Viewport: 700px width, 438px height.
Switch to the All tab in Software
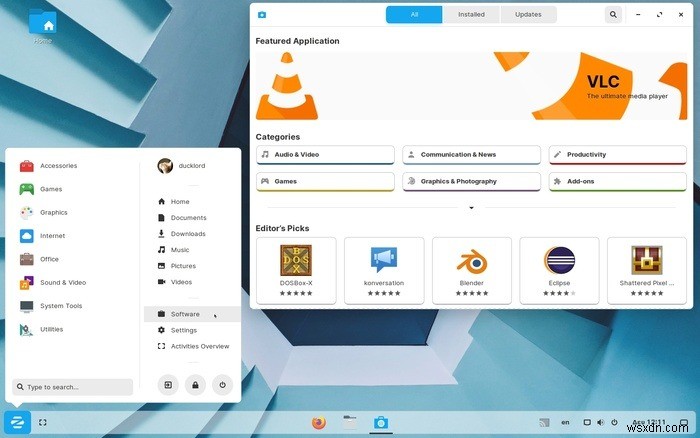414,14
